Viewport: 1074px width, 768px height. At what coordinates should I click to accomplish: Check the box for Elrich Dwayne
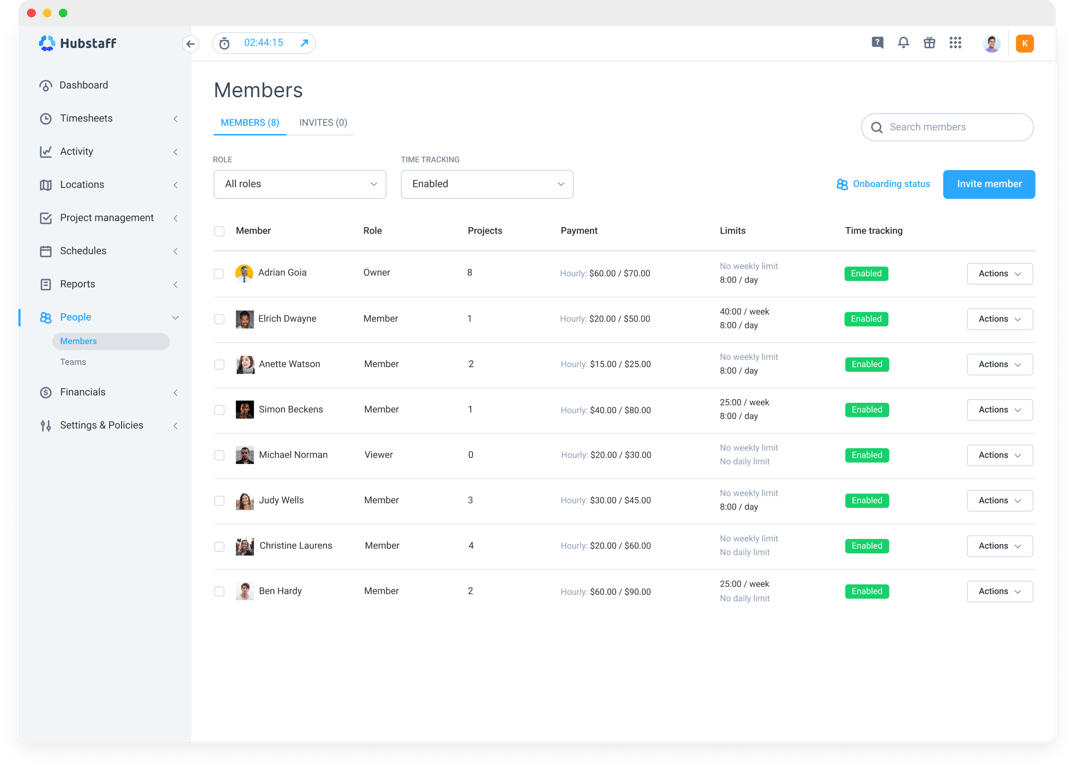click(x=219, y=319)
